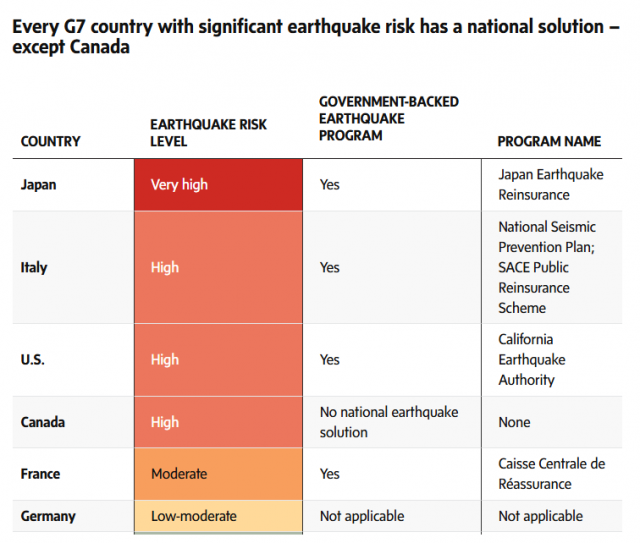The width and height of the screenshot is (640, 543).
Task: Select the PROGRAM NAME column header
Action: 549,141
